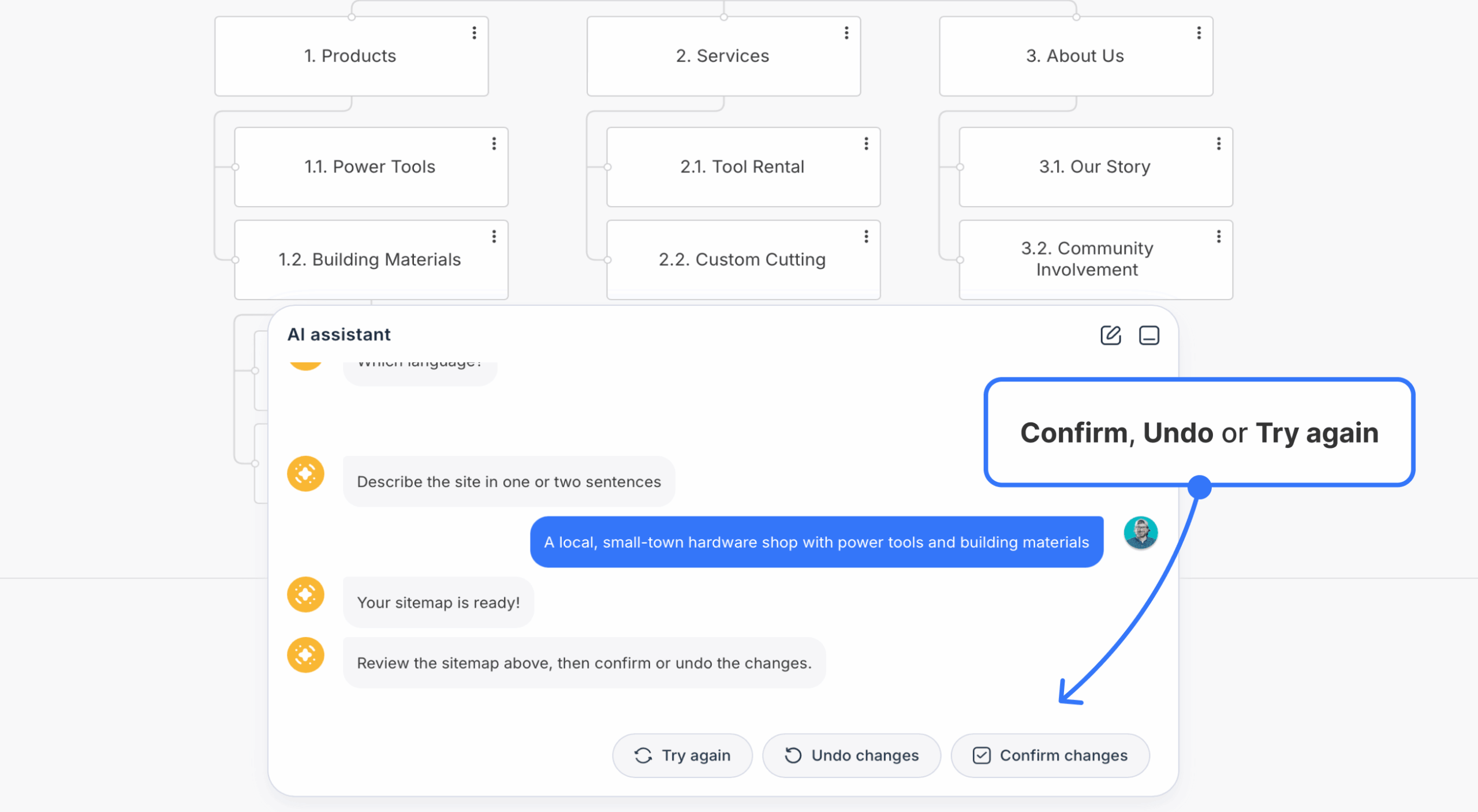
Task: Select the 2.1. Tool Rental card
Action: 743,167
